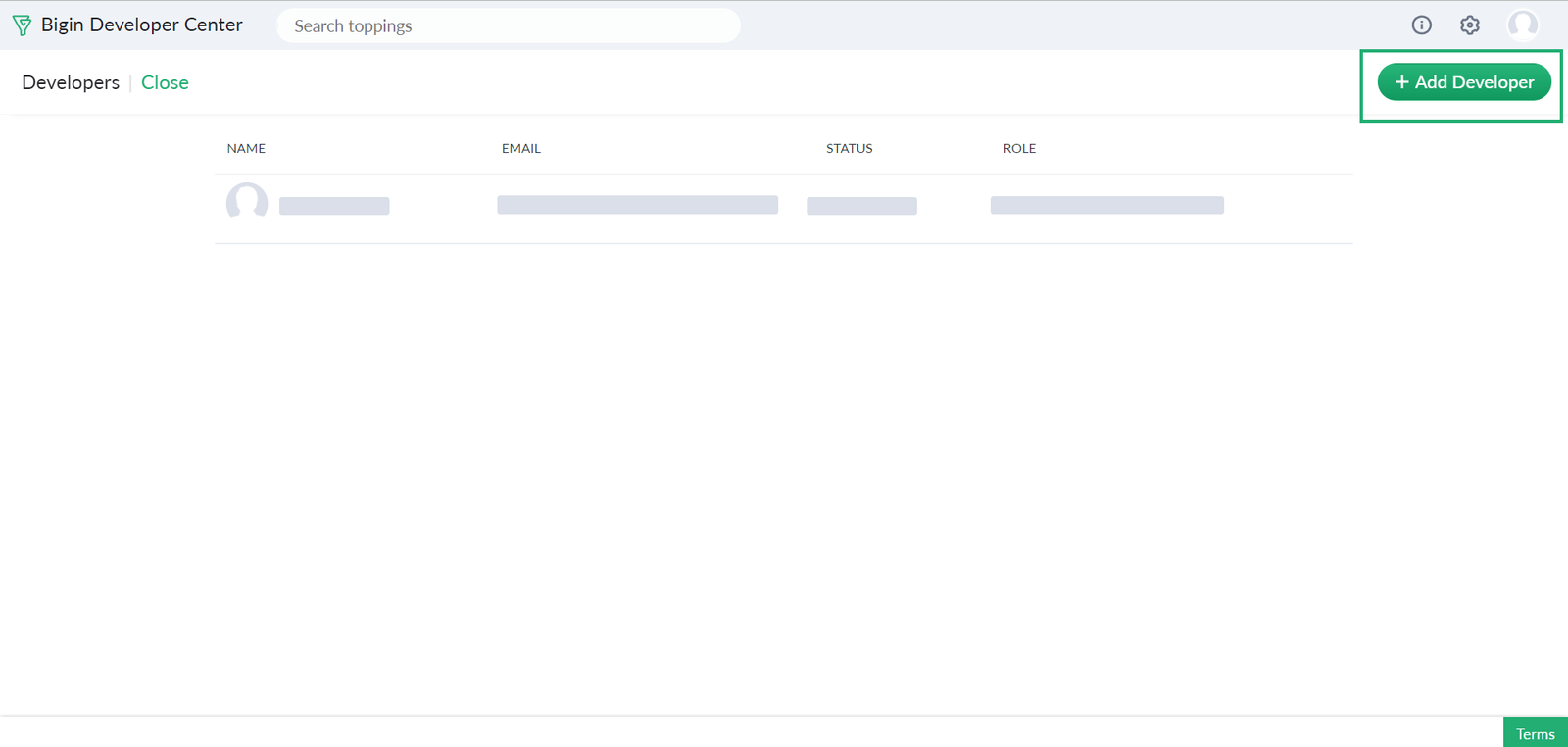Click the EMAIL column header
Viewport: 1568px width, 747px height.
(520, 149)
